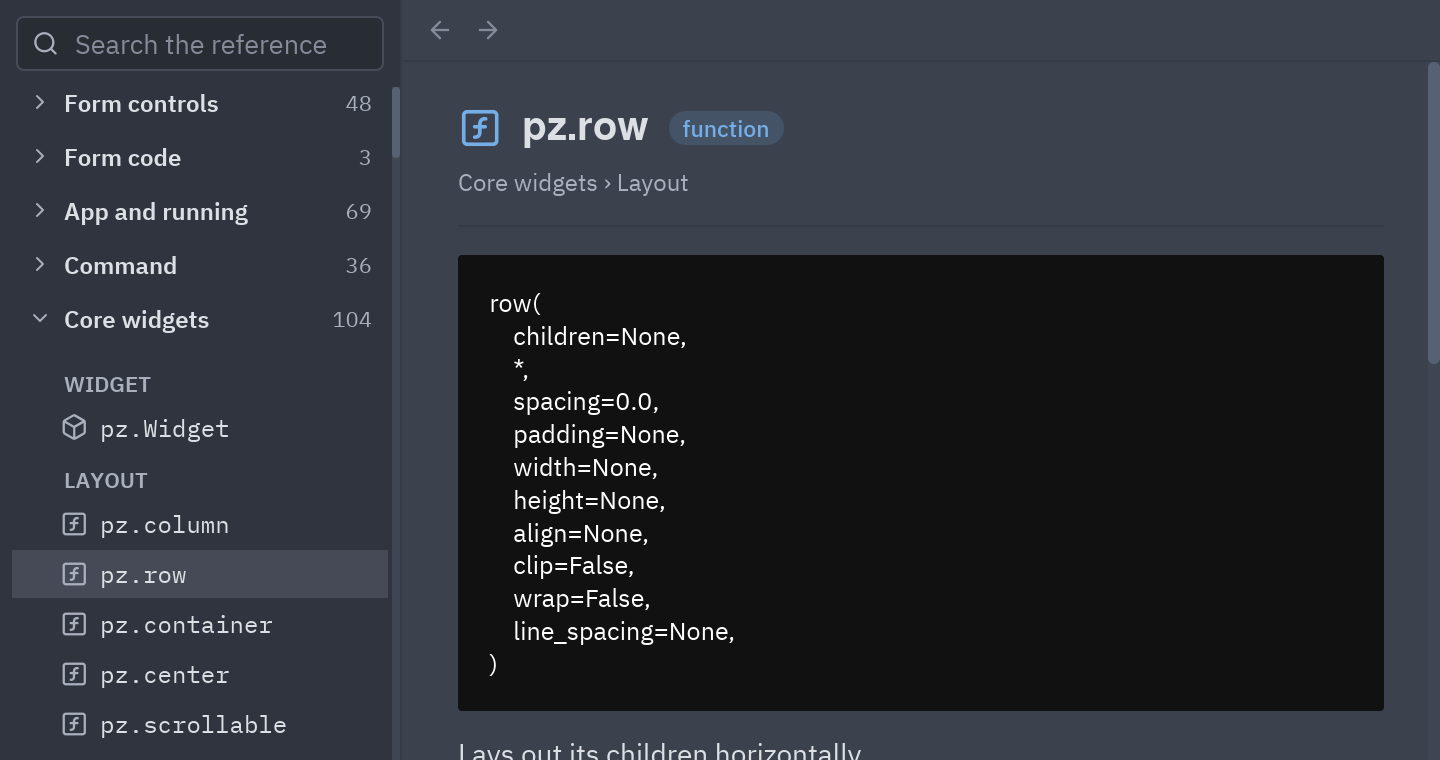Open the pz.Widget reference entry
The width and height of the screenshot is (1440, 760).
[200, 428]
